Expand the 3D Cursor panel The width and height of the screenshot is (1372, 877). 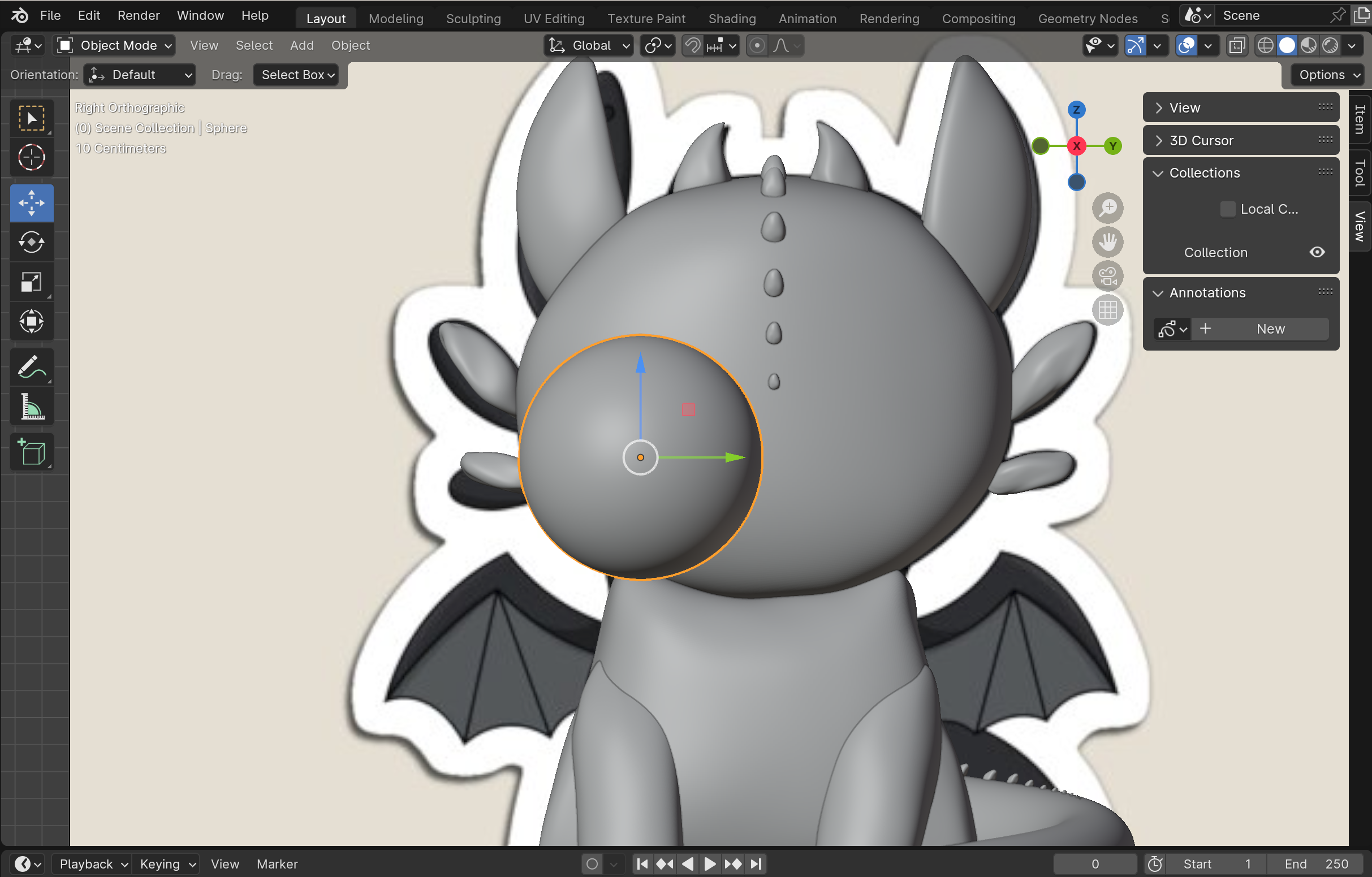pos(1241,140)
